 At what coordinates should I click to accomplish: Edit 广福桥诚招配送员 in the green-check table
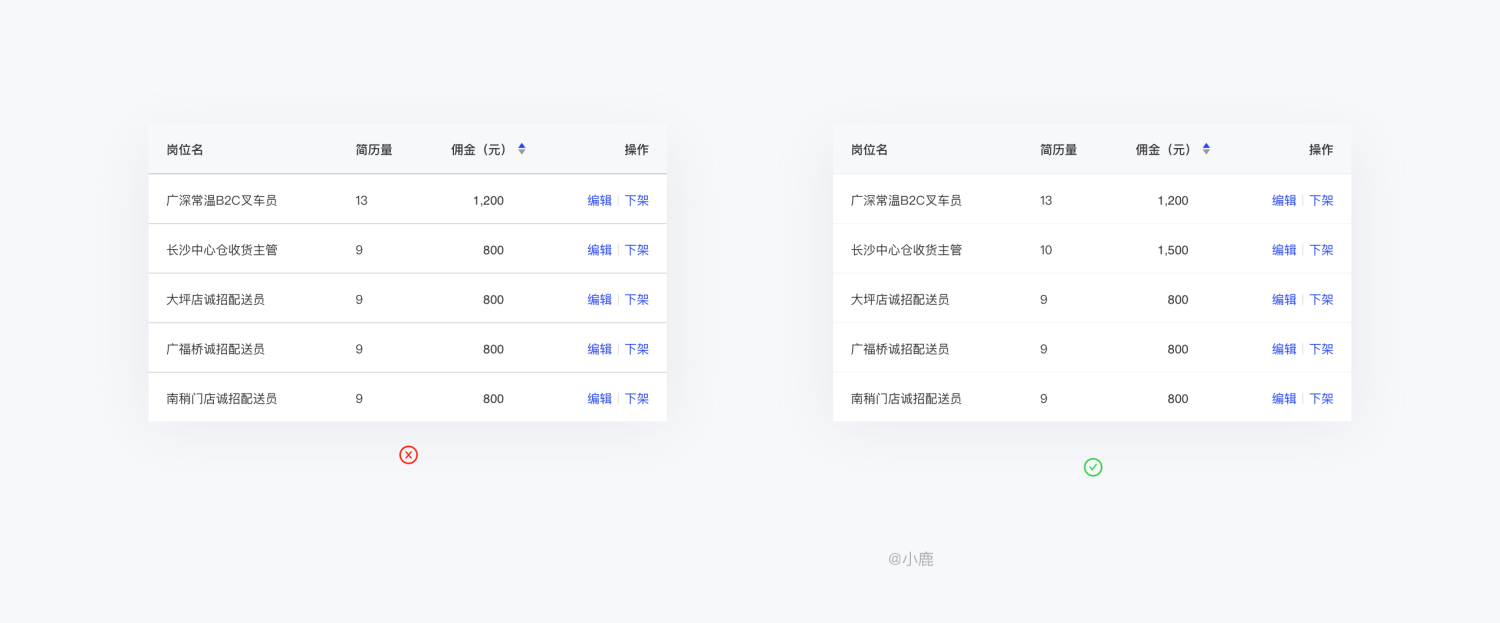[x=1284, y=349]
